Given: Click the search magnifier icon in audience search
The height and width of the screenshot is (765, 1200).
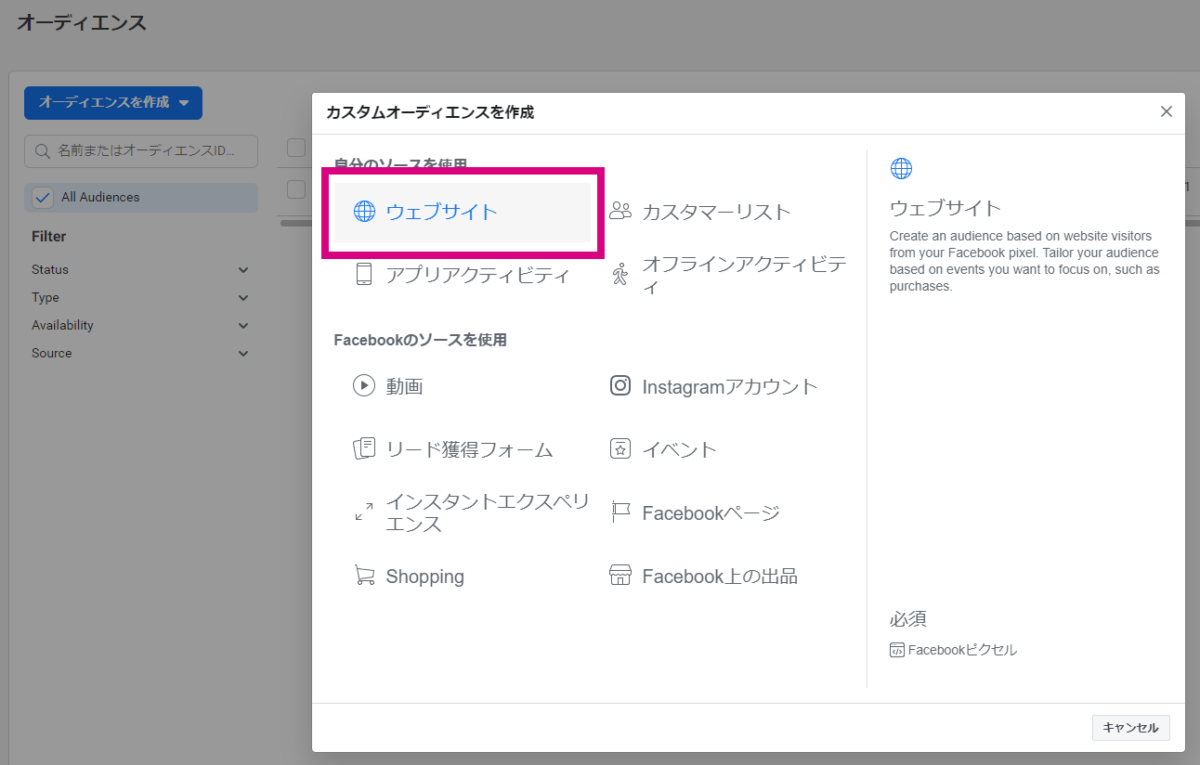Looking at the screenshot, I should (x=42, y=151).
